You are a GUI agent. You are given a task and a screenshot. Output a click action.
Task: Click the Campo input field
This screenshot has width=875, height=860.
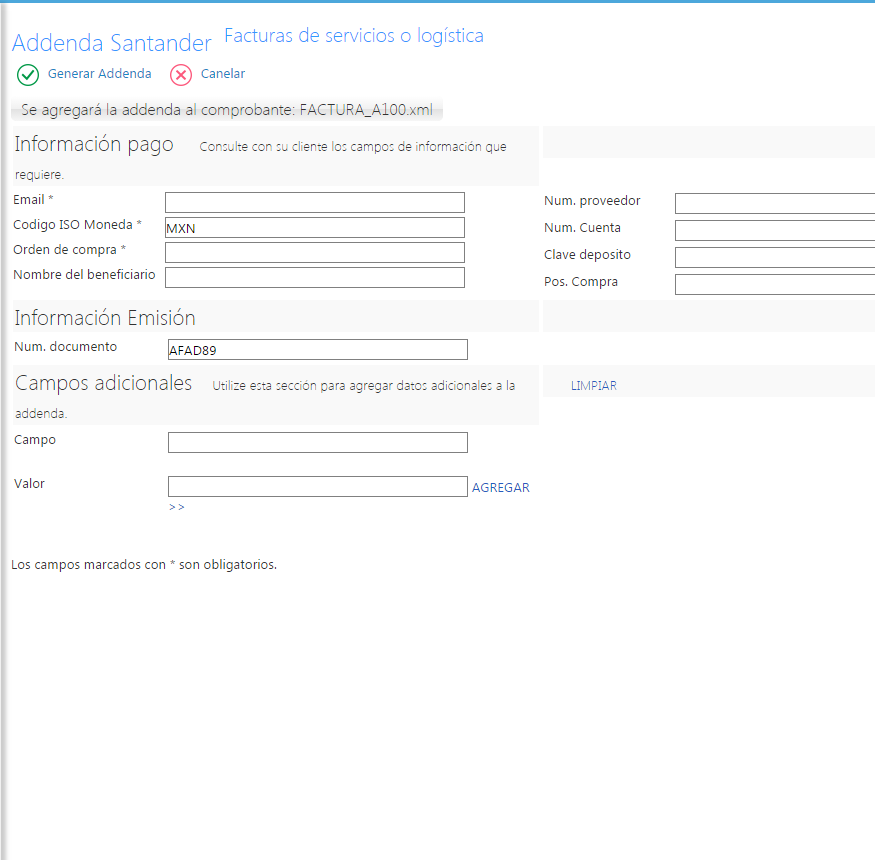[318, 443]
